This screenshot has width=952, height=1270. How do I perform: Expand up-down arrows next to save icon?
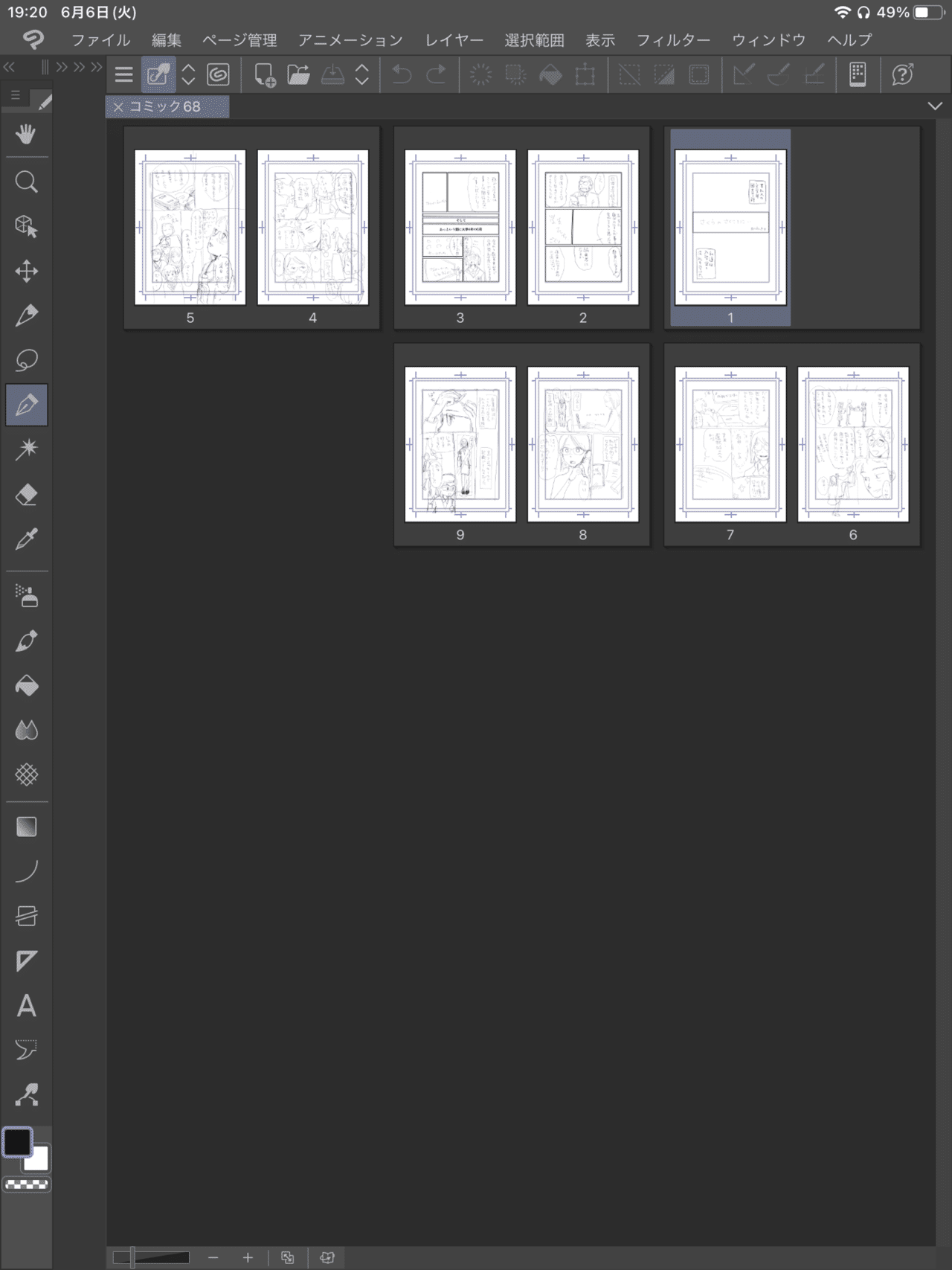pos(362,74)
